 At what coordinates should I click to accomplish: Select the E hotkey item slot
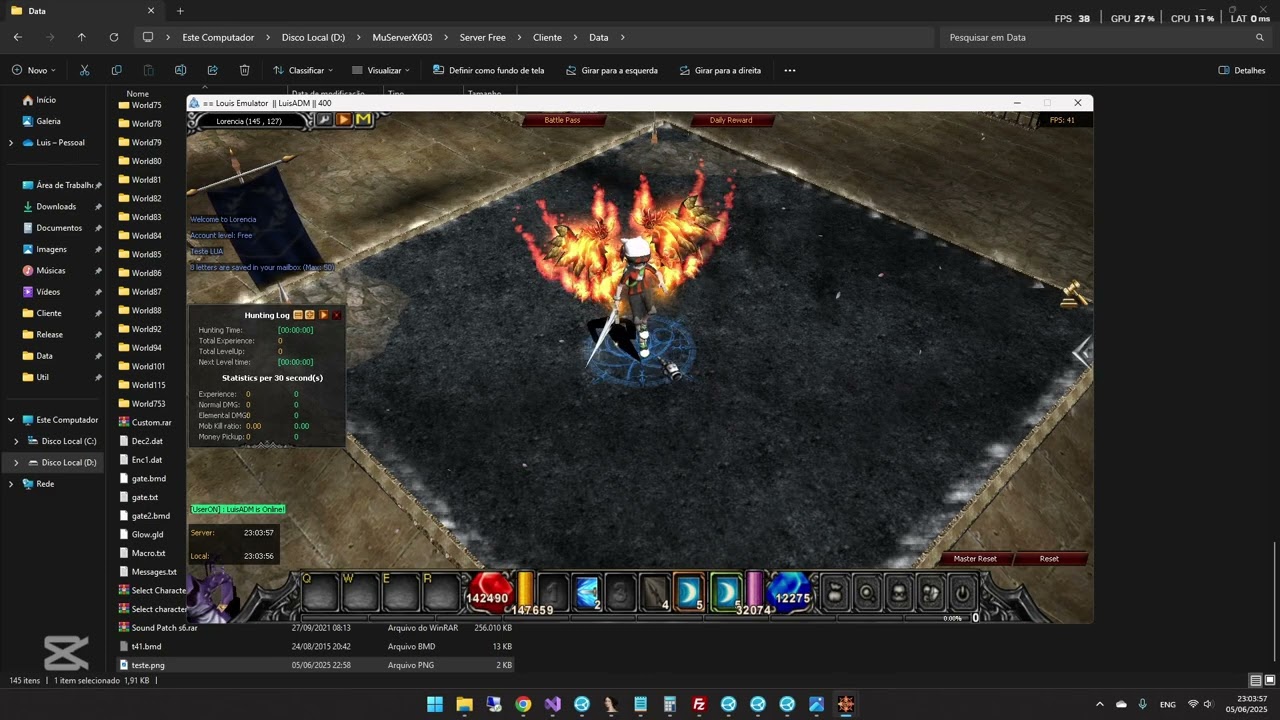click(400, 593)
